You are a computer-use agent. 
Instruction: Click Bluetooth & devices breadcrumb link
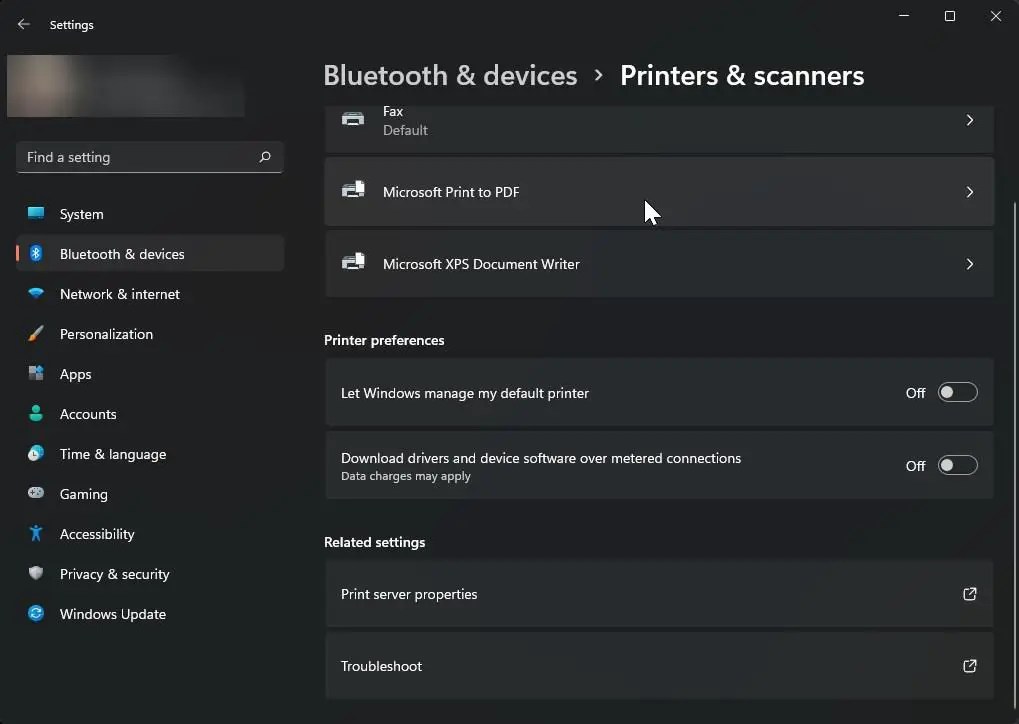(x=450, y=75)
